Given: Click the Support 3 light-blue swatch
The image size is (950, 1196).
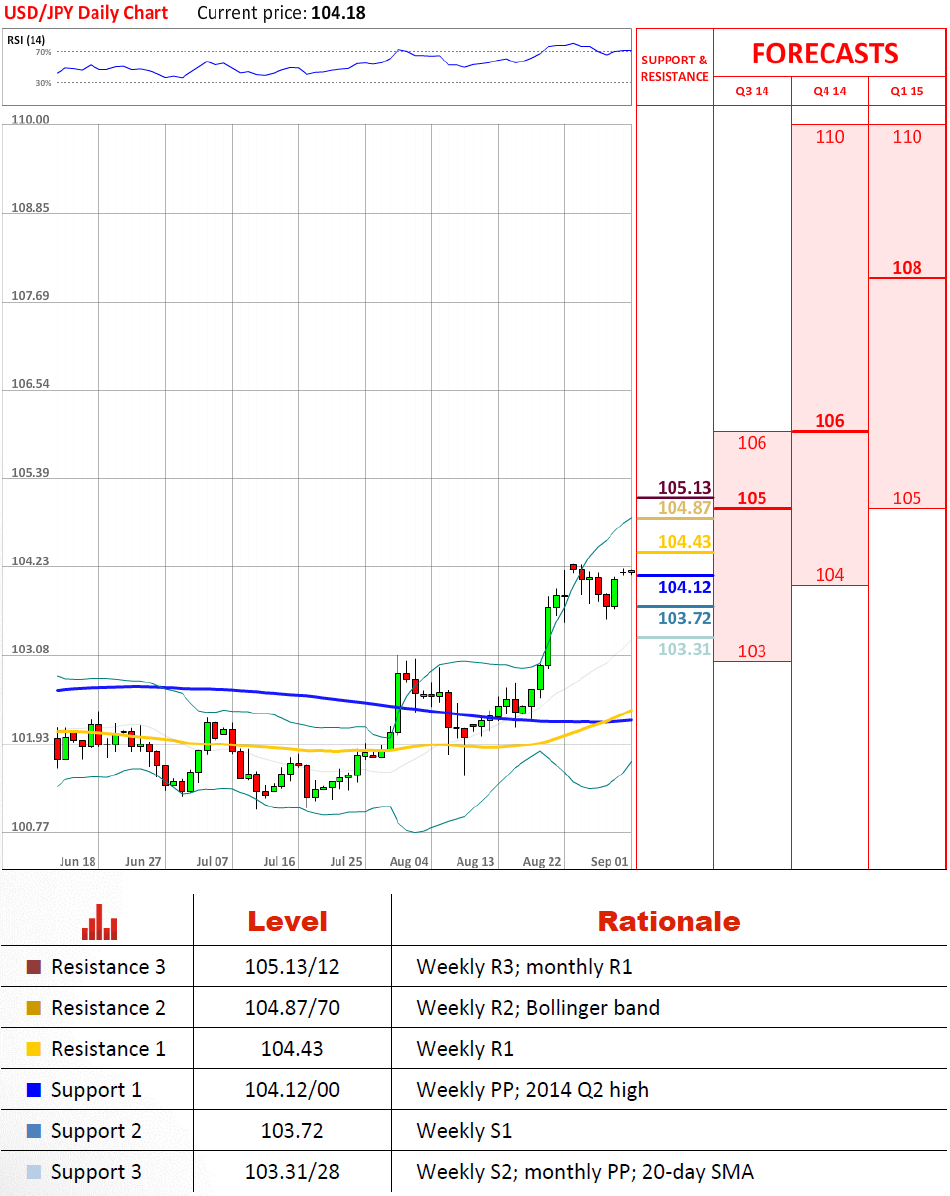Looking at the screenshot, I should pos(34,1172).
